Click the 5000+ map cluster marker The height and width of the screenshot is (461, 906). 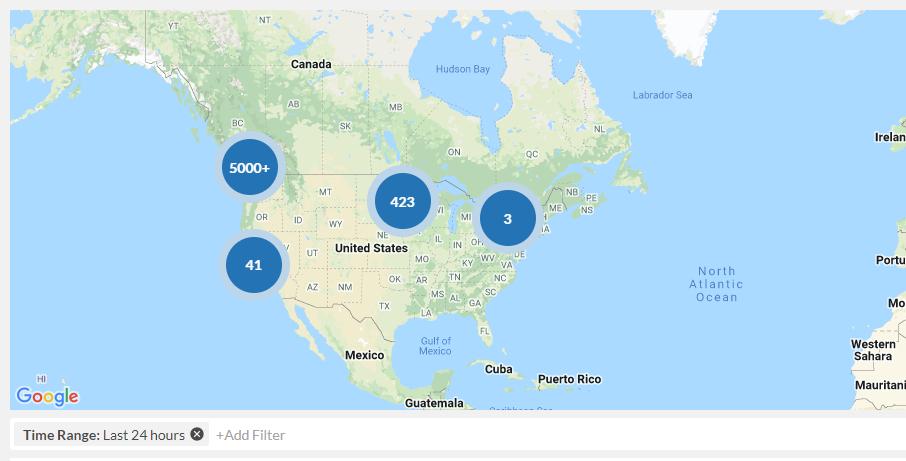[x=249, y=168]
